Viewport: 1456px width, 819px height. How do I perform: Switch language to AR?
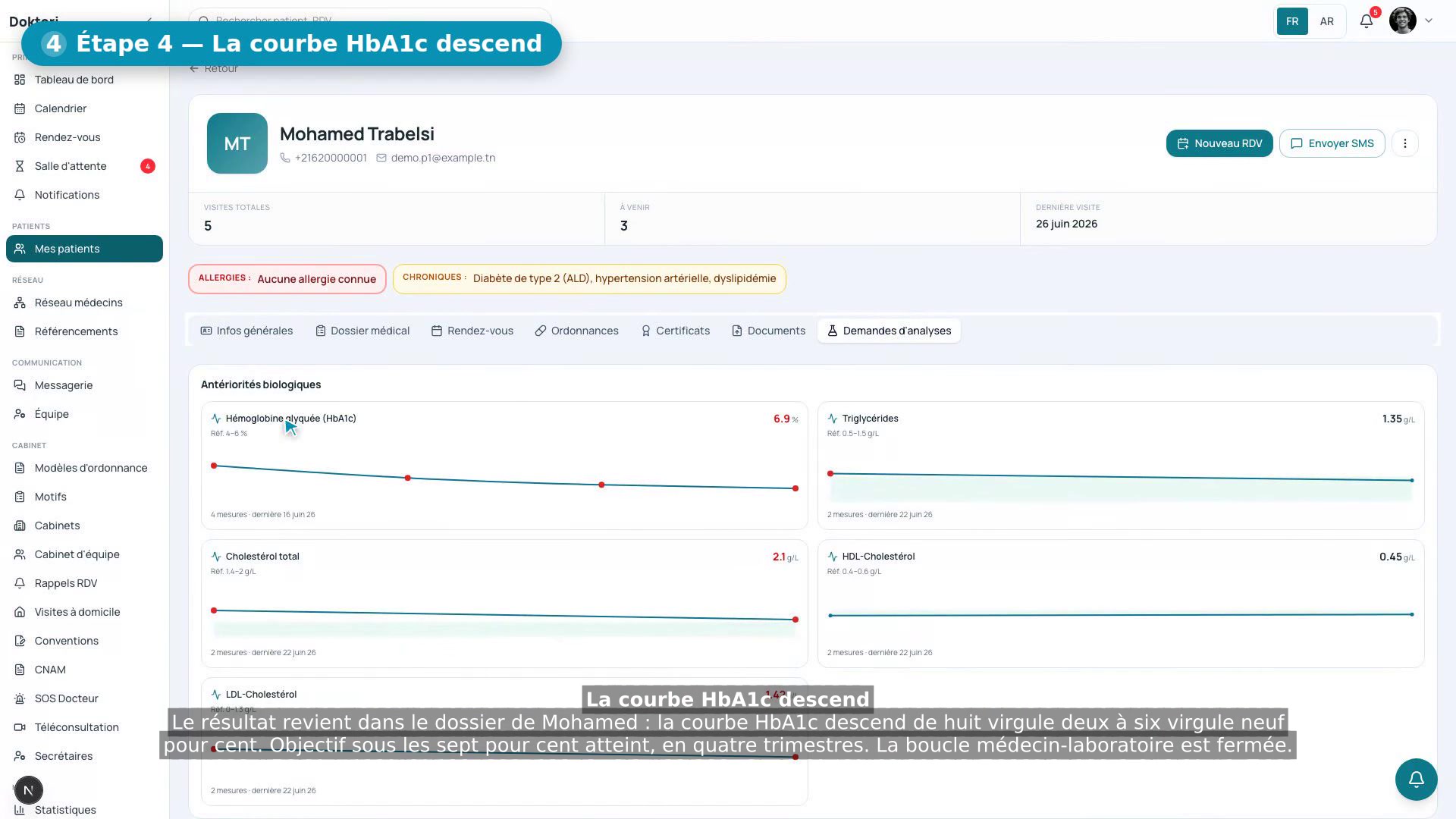click(x=1326, y=21)
